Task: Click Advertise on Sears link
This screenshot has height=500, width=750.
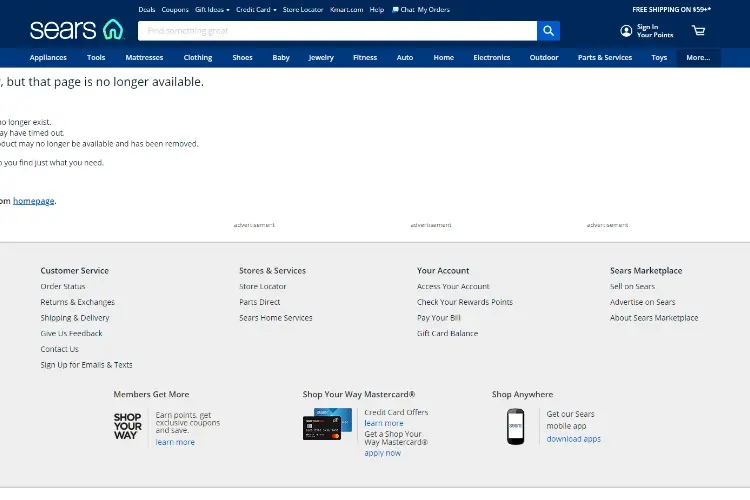Action: [642, 302]
